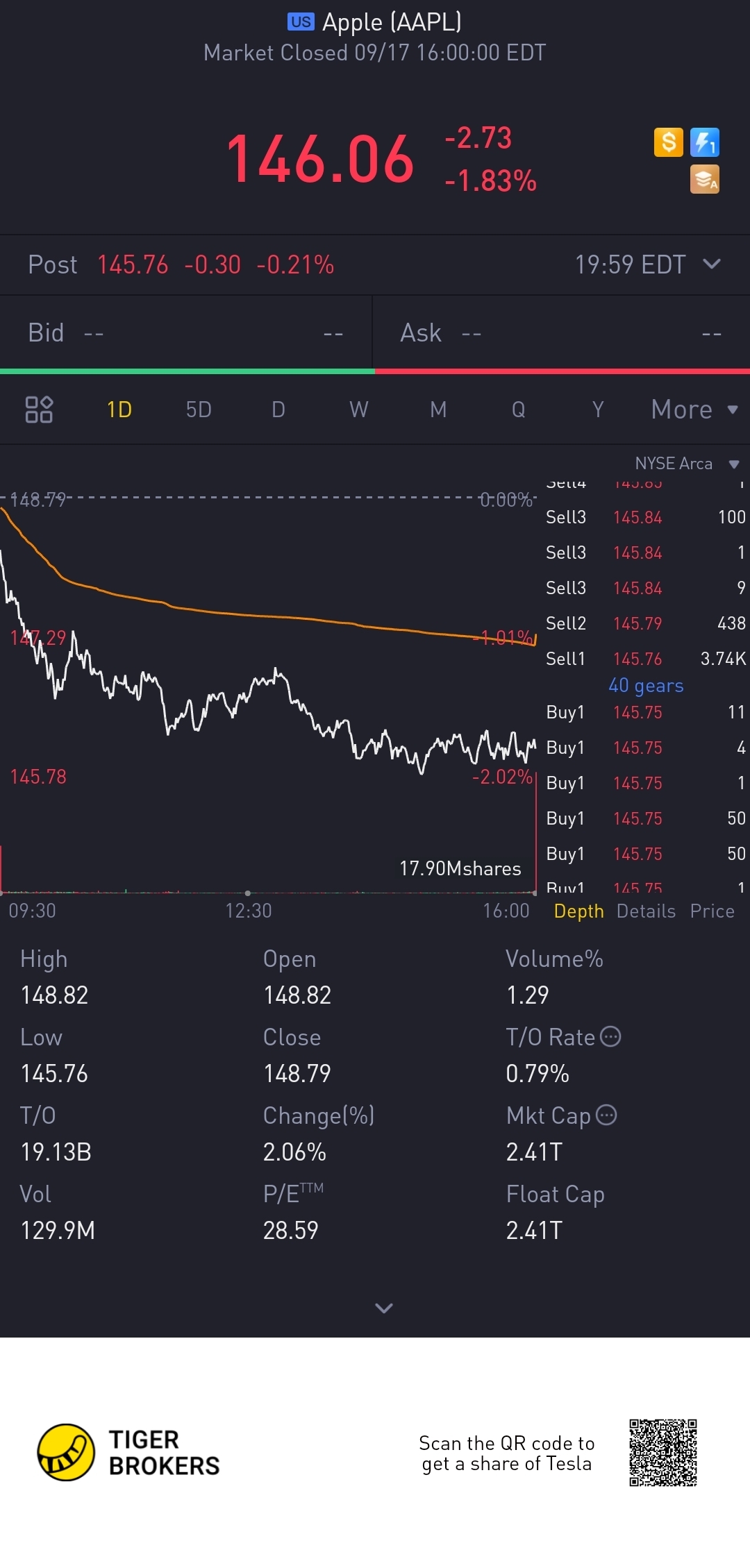Viewport: 750px width, 1568px height.
Task: Tap the 17.90Mshares volume label
Action: [x=460, y=868]
